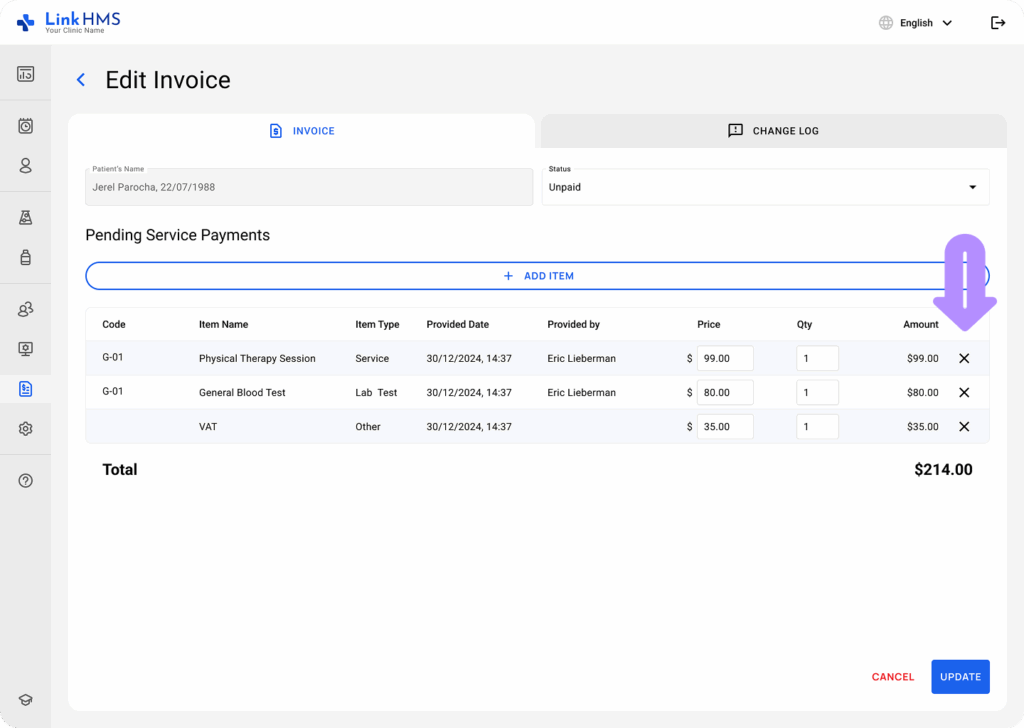Click the Item Name column header
The width and height of the screenshot is (1024, 728).
[223, 324]
